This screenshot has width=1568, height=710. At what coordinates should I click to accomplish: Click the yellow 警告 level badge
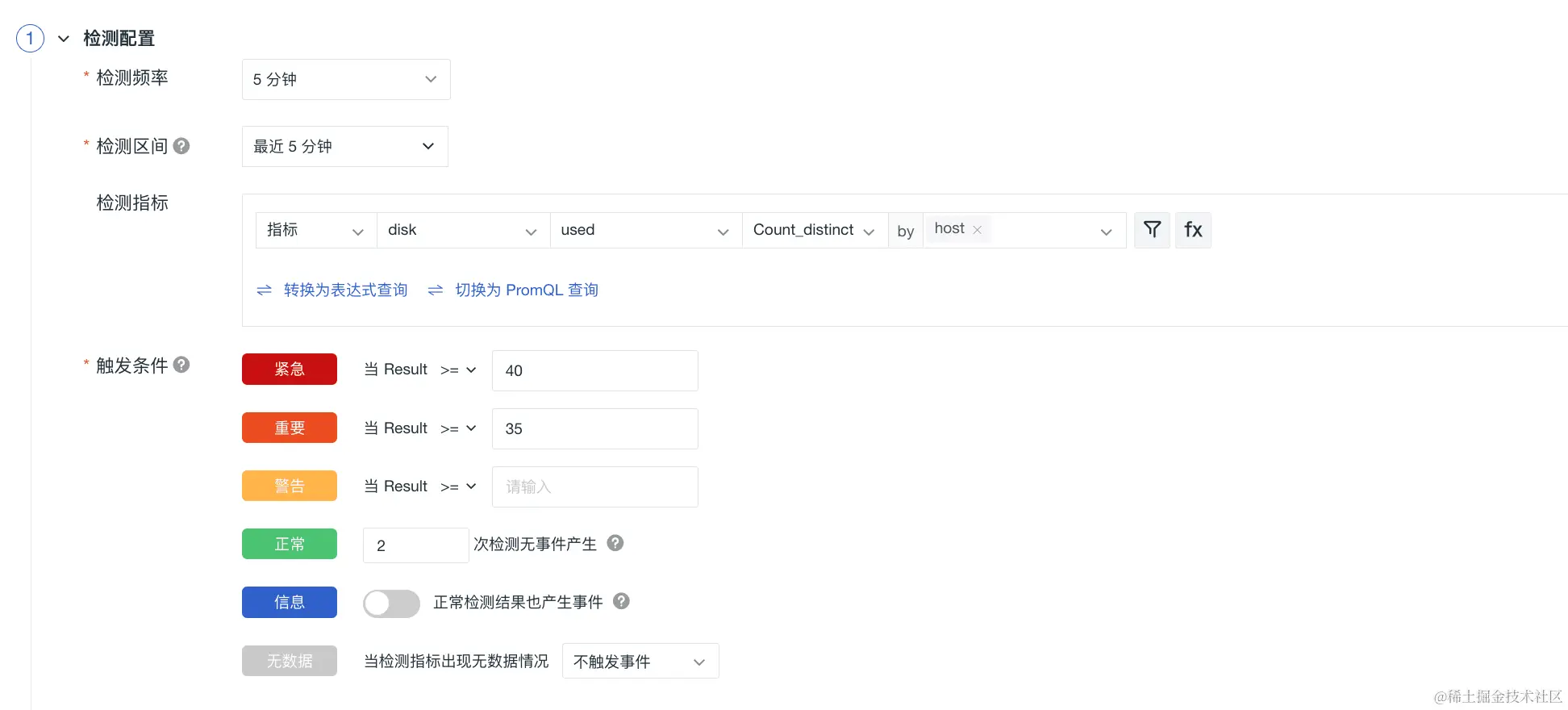[290, 486]
